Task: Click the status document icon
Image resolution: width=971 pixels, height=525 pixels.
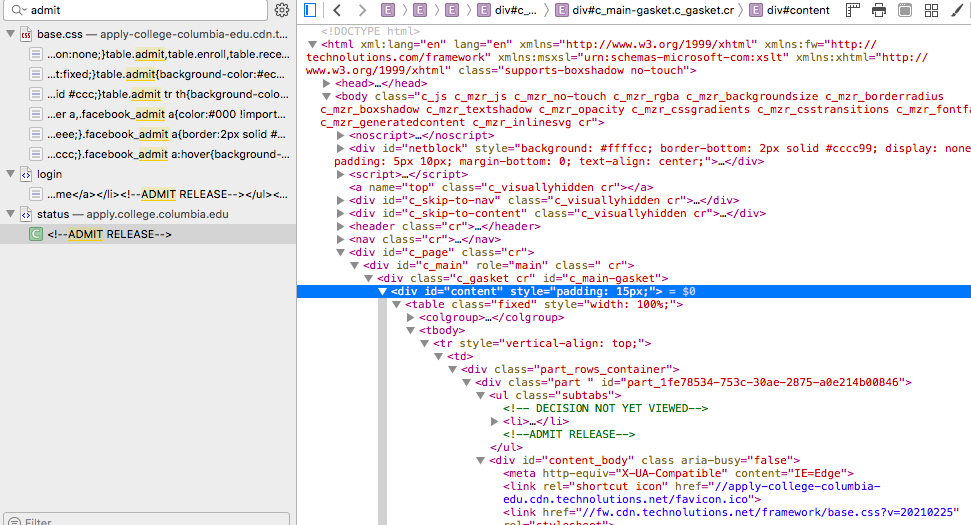Action: pyautogui.click(x=26, y=214)
